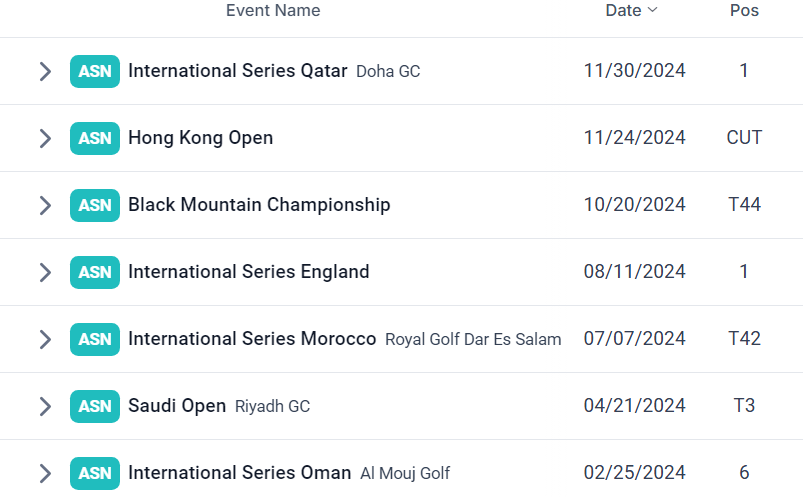Click the ASN badge beside International Series Morocco

95,339
